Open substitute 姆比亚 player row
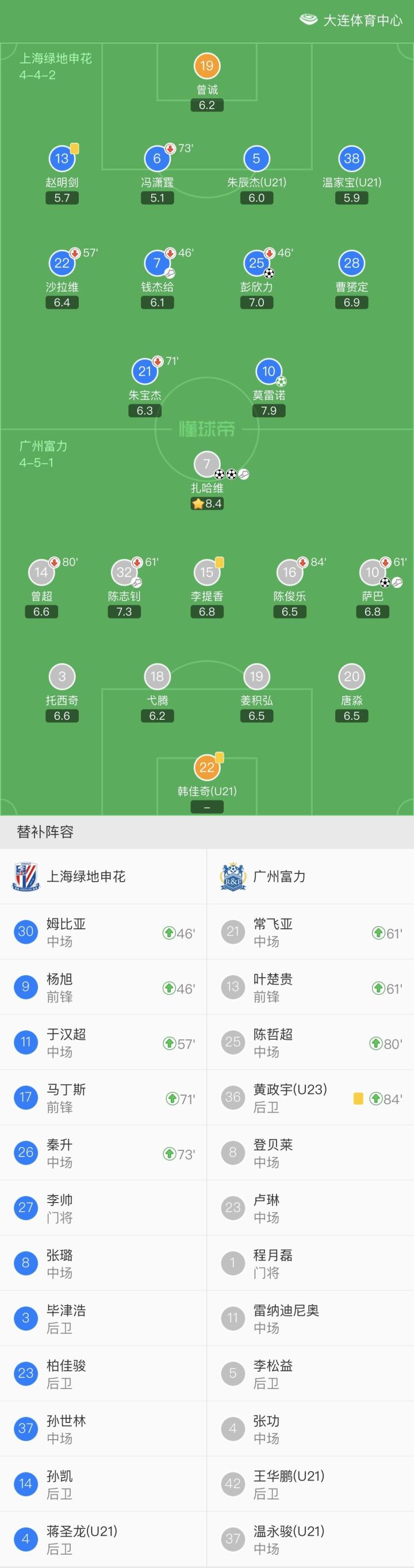414x1568 pixels. tap(103, 932)
